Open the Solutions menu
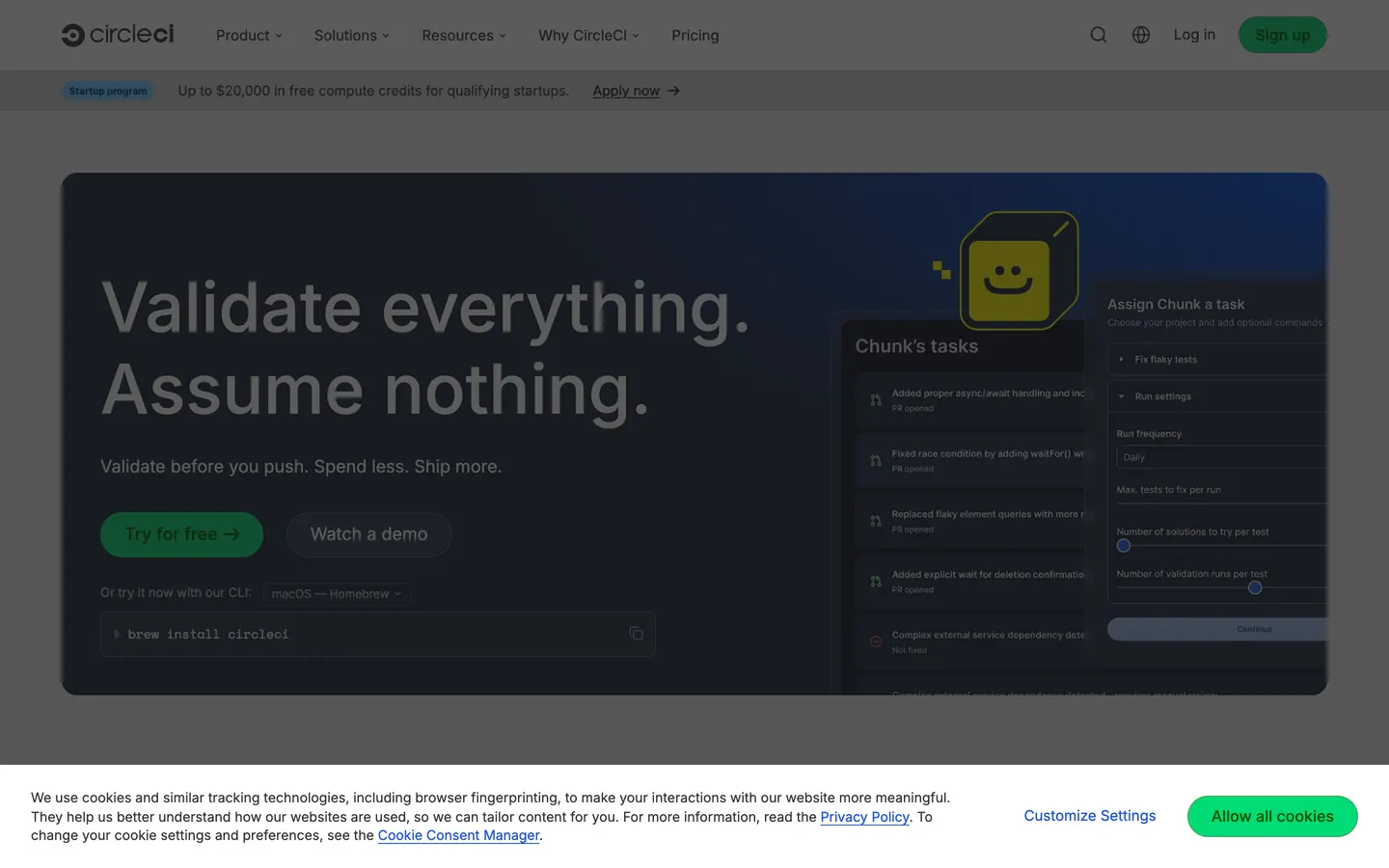1389x868 pixels. [x=351, y=36]
